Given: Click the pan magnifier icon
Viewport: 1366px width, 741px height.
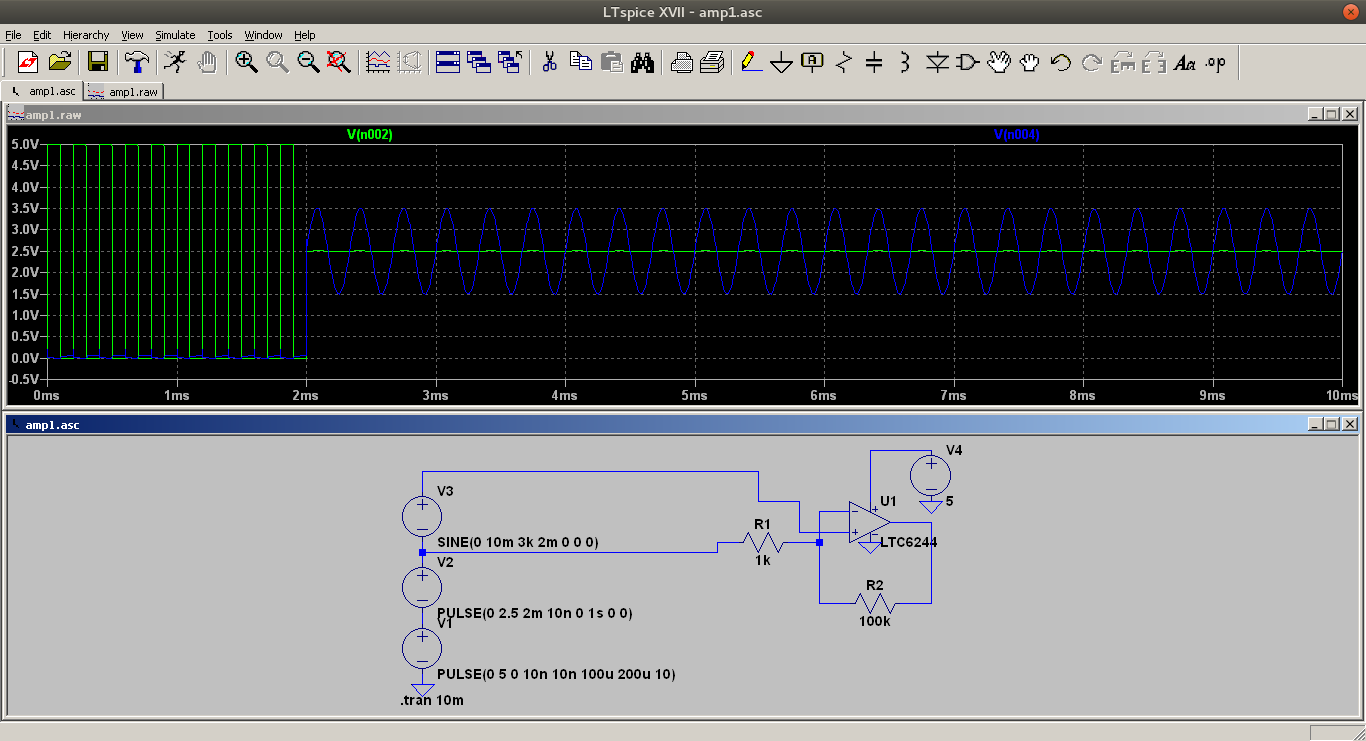Looking at the screenshot, I should [x=277, y=62].
